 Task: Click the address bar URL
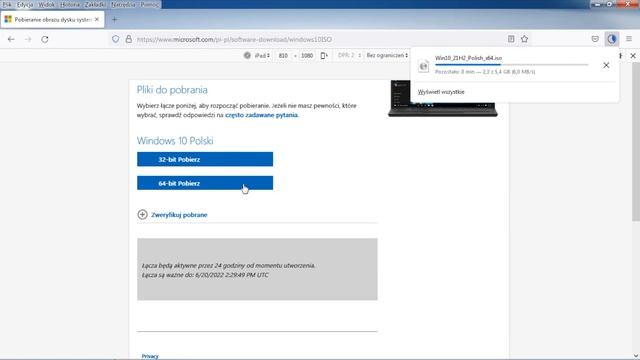[234, 39]
